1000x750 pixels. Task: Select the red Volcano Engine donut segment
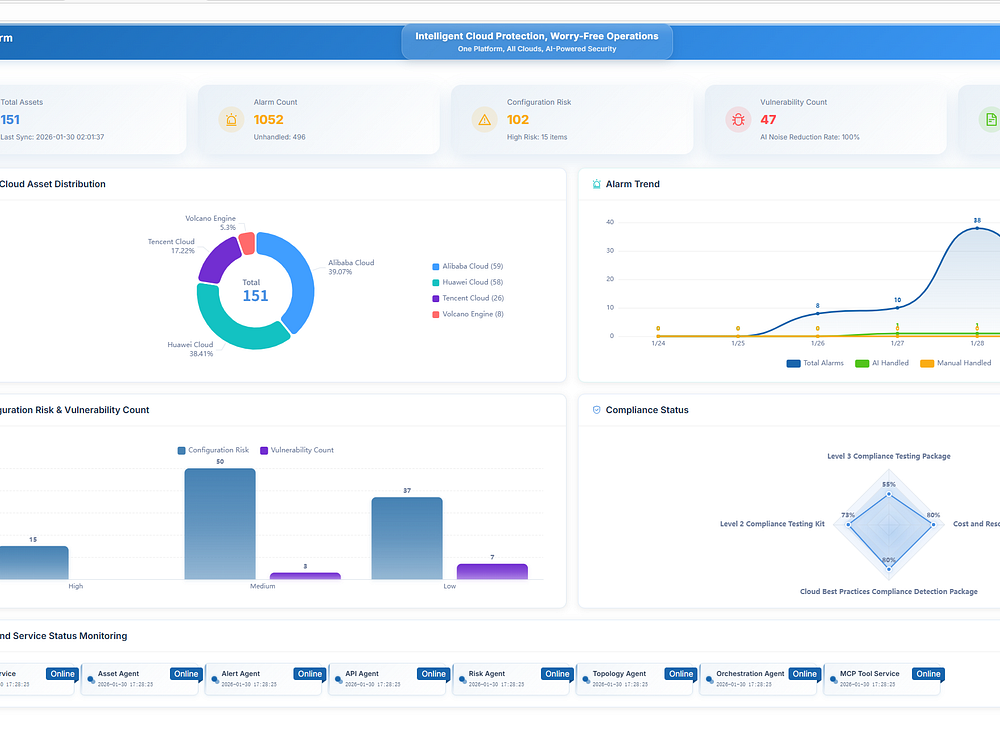tap(247, 243)
